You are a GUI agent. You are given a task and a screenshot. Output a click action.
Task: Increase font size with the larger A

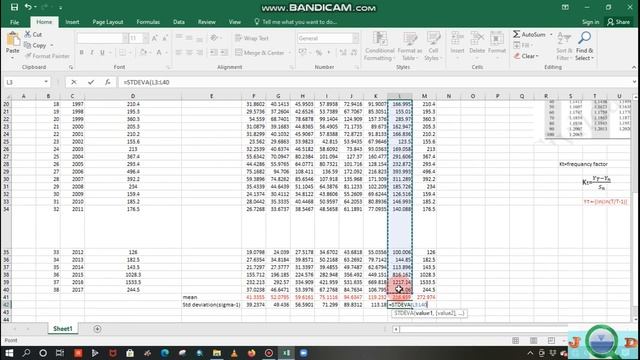tap(155, 38)
